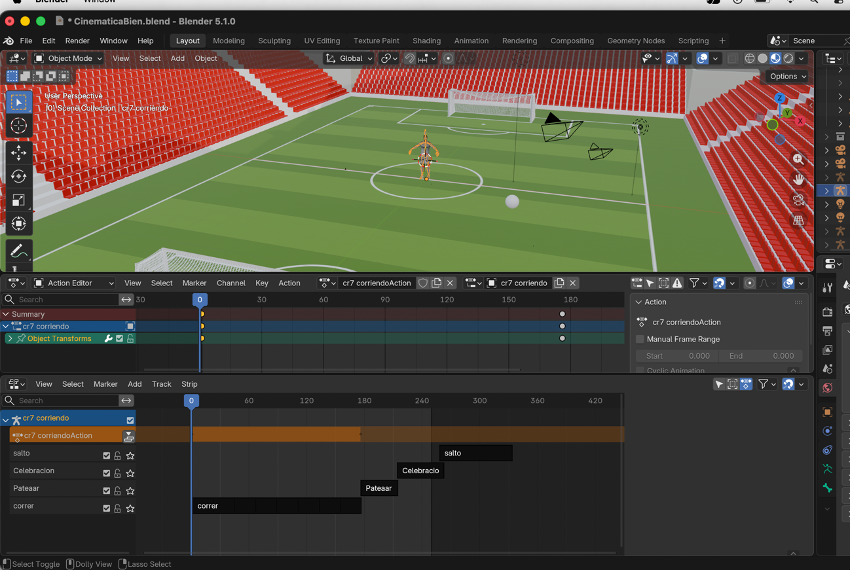Screen dimensions: 850x570
Task: Uncheck the Celebracion track mute checkbox
Action: click(107, 472)
